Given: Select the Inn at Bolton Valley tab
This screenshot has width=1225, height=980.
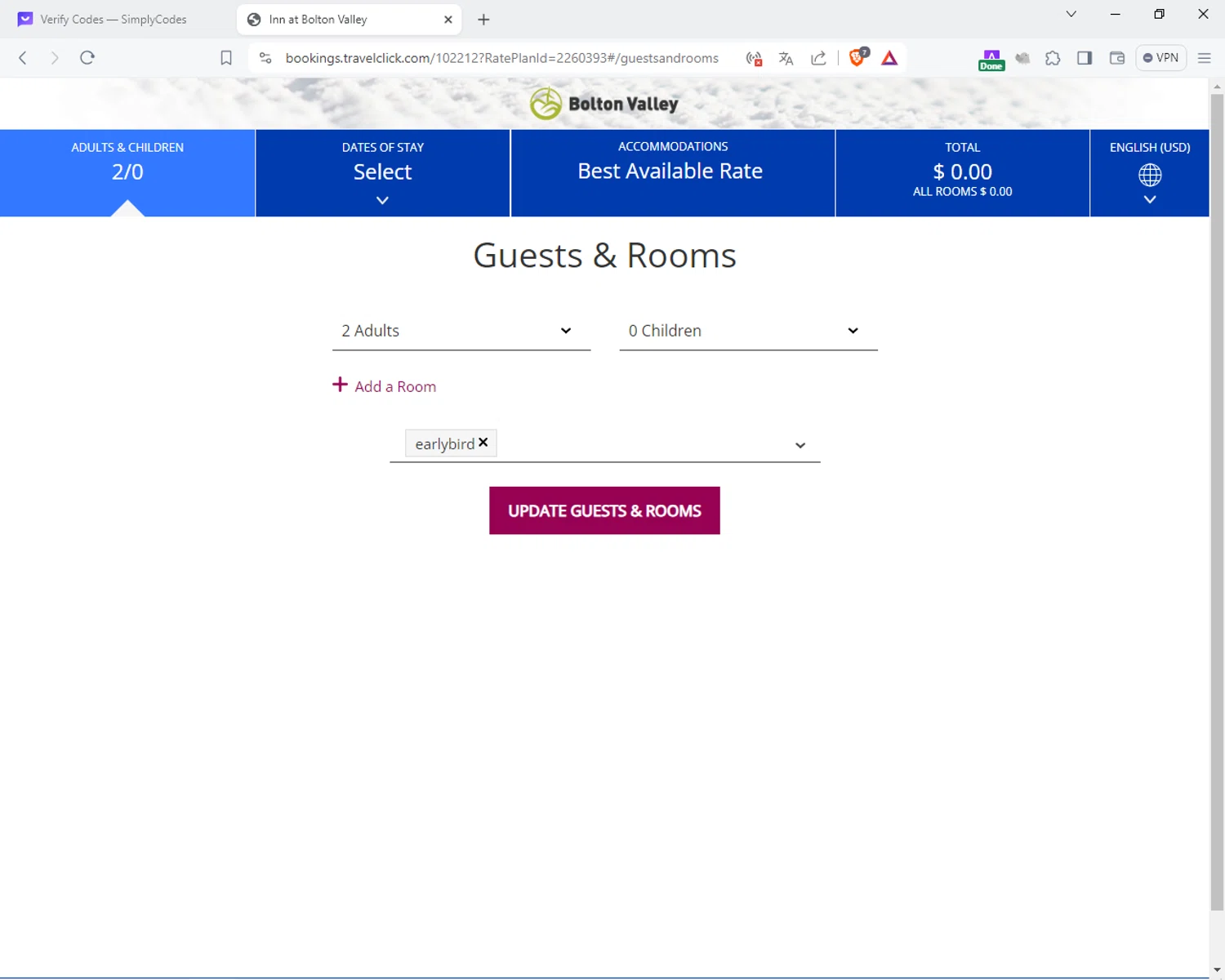Looking at the screenshot, I should pyautogui.click(x=350, y=20).
